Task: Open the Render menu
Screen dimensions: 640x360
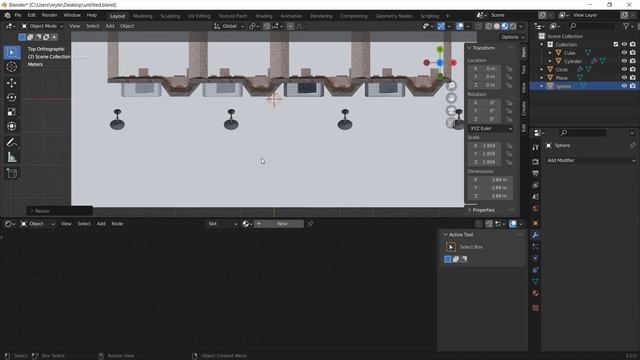Action: click(49, 16)
